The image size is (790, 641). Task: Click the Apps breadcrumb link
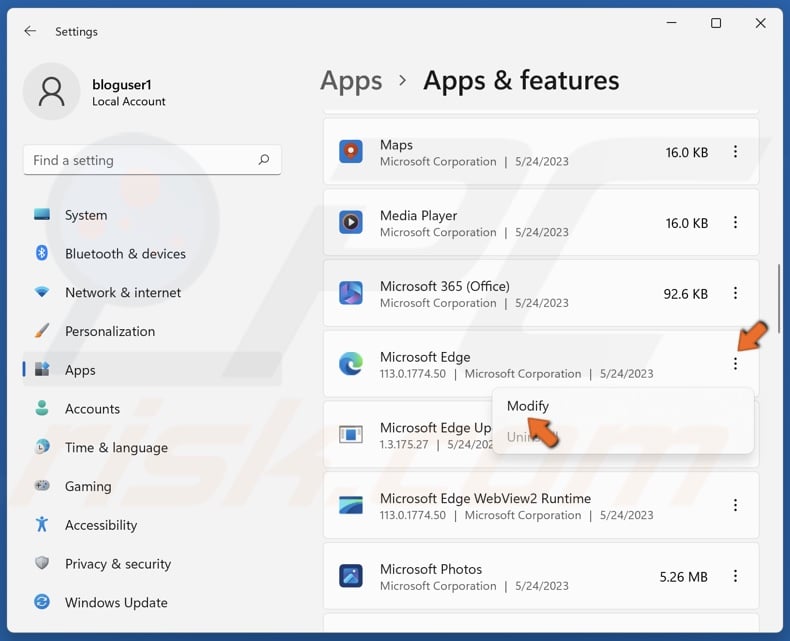click(x=351, y=81)
